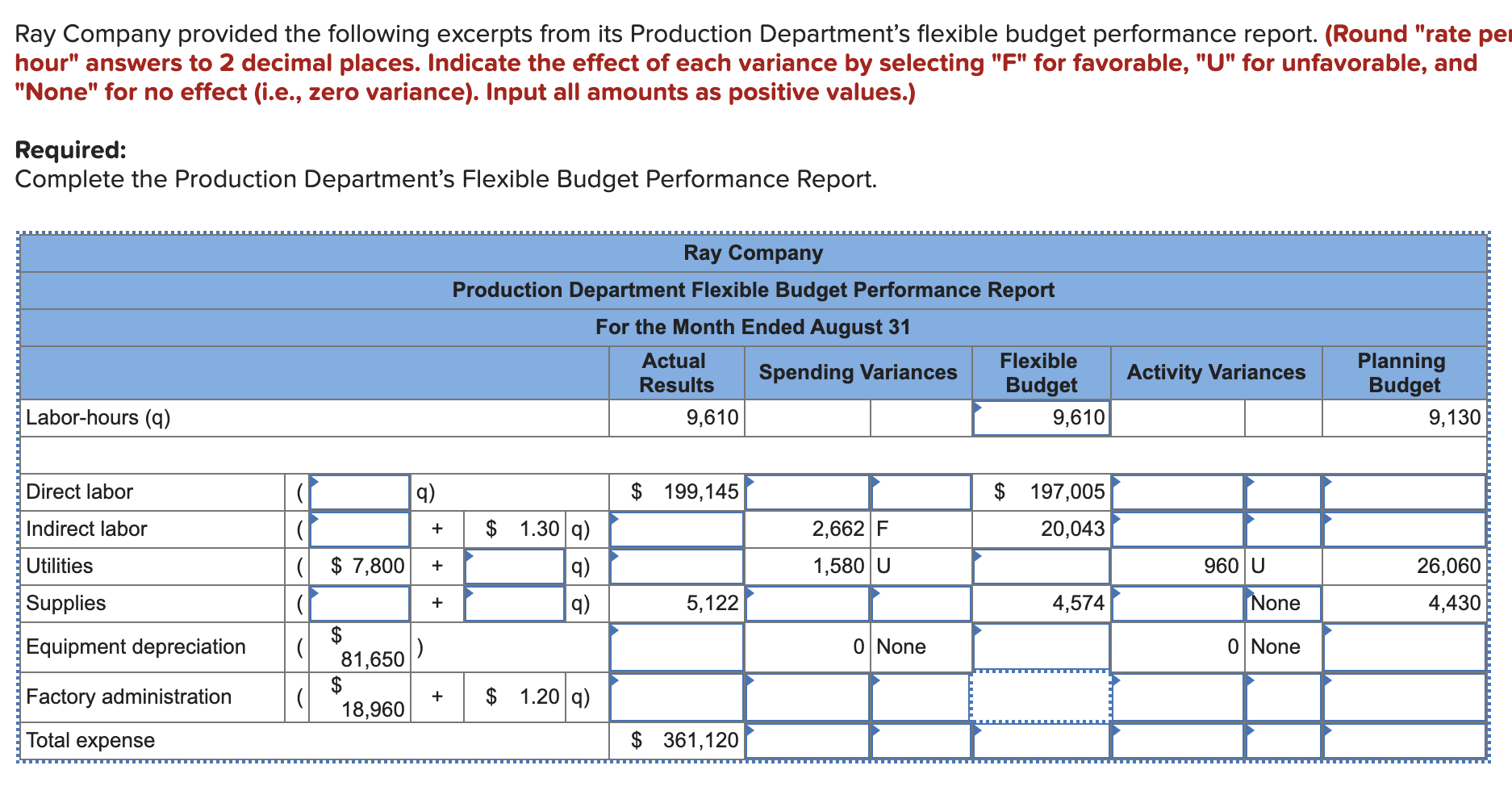The image size is (1512, 799).
Task: Click Equipment depreciation flexible budget input
Action: 1041,646
